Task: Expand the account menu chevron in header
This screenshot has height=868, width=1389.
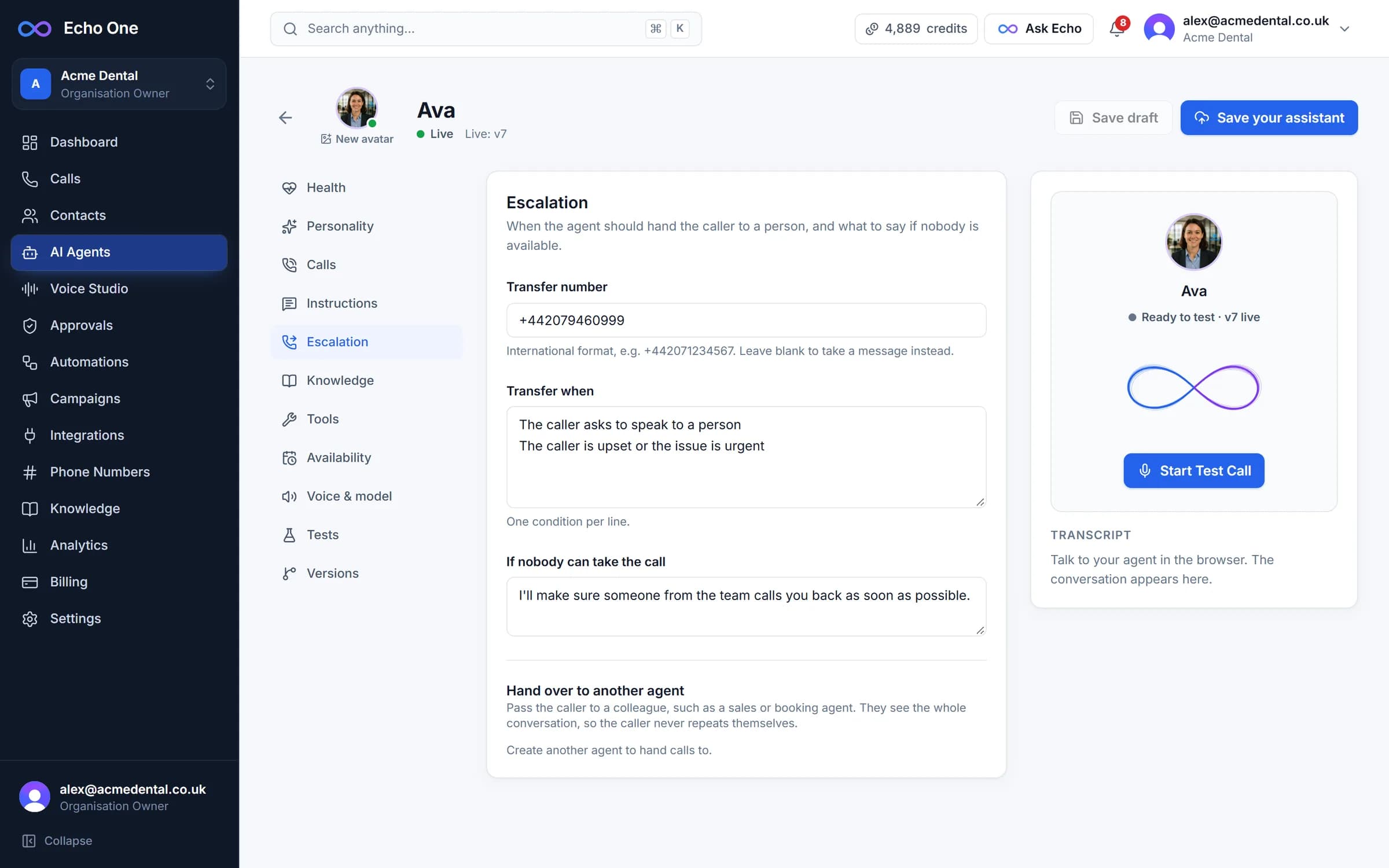Action: click(1344, 29)
